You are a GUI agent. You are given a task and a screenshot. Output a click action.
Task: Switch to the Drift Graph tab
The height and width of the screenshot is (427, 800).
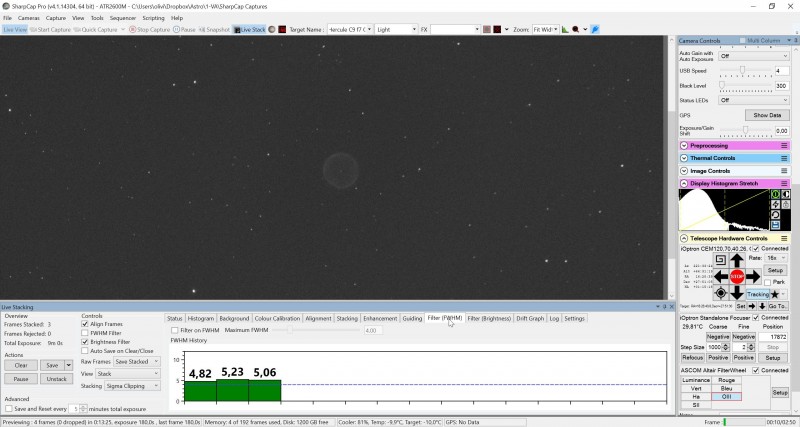point(530,318)
